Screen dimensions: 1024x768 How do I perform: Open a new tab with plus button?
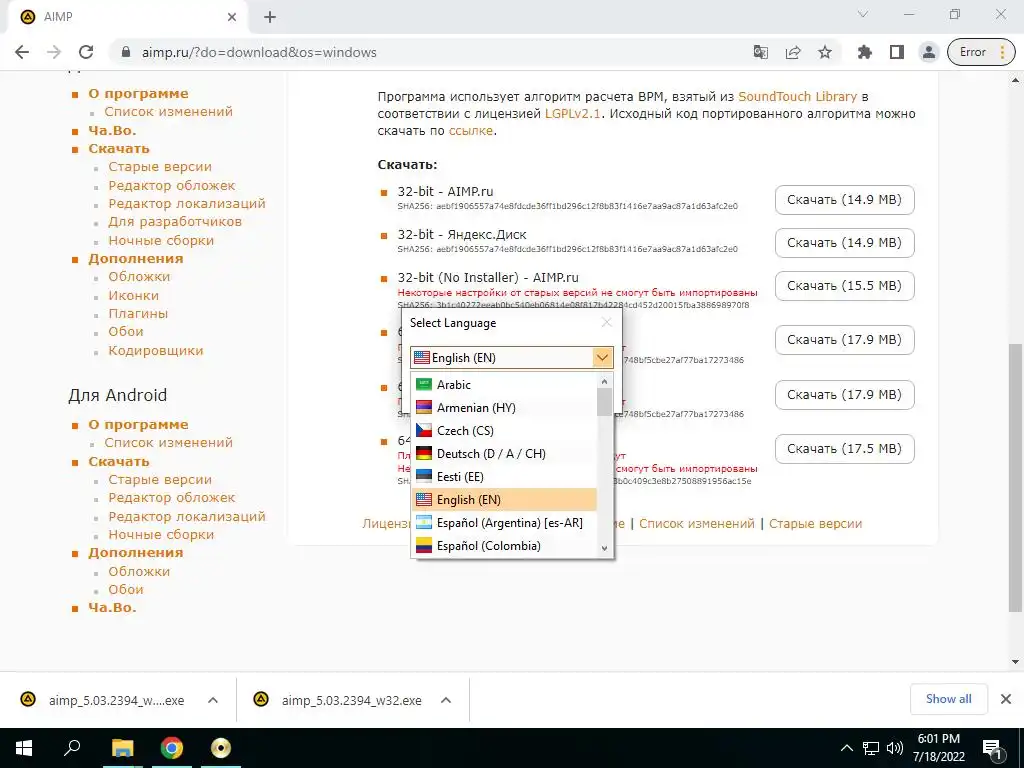[270, 17]
